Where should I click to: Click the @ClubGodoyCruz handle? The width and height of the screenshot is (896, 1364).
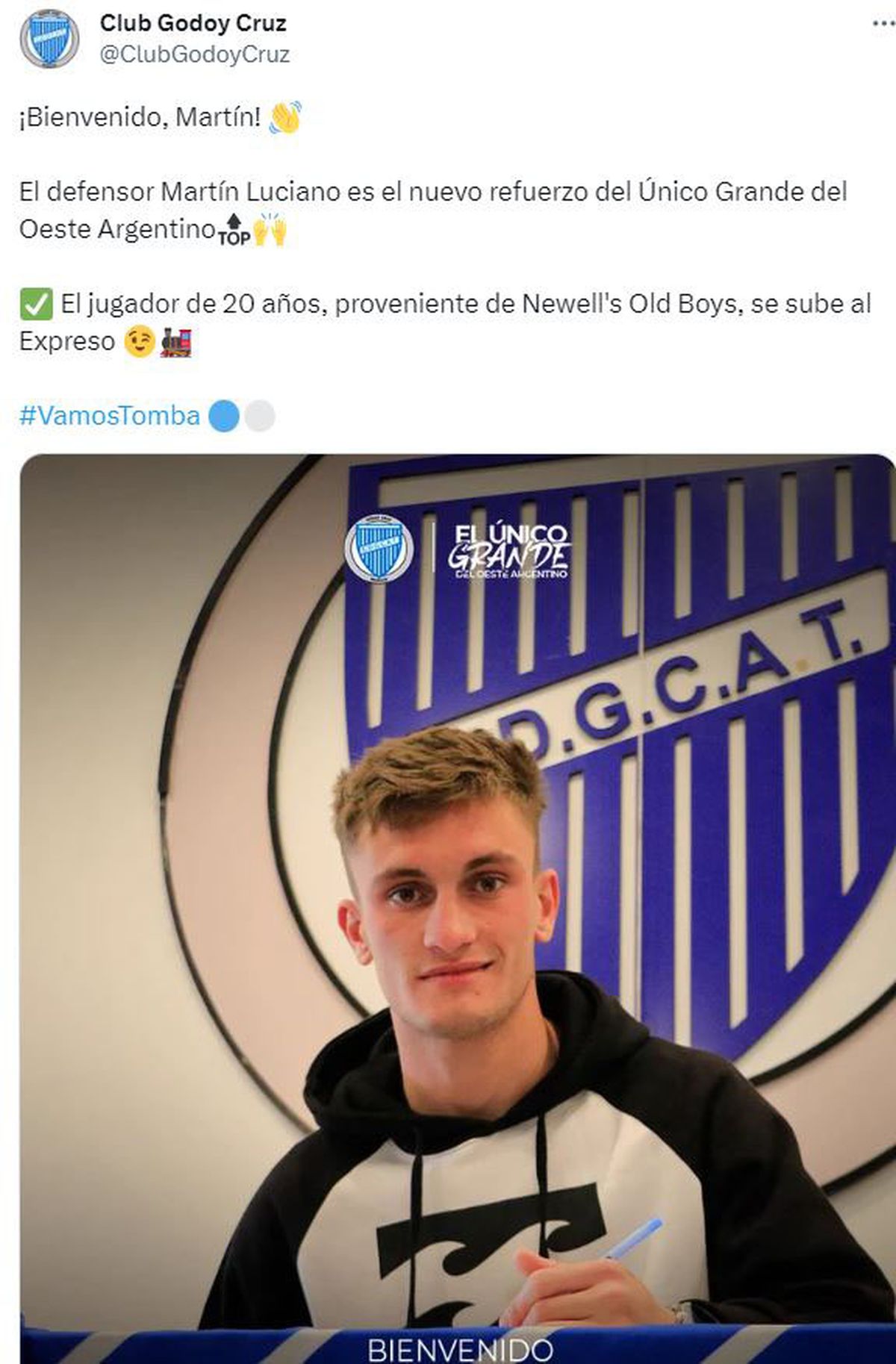coord(195,55)
